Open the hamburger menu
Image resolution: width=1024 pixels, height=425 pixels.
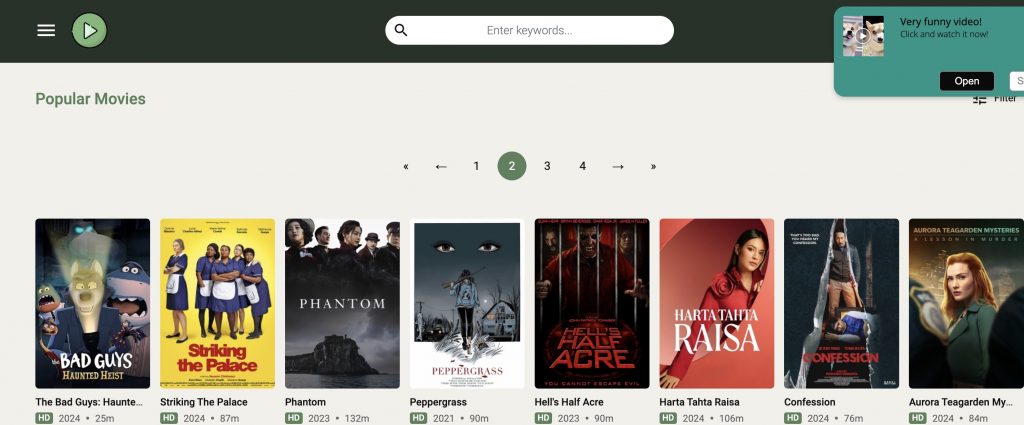46,30
